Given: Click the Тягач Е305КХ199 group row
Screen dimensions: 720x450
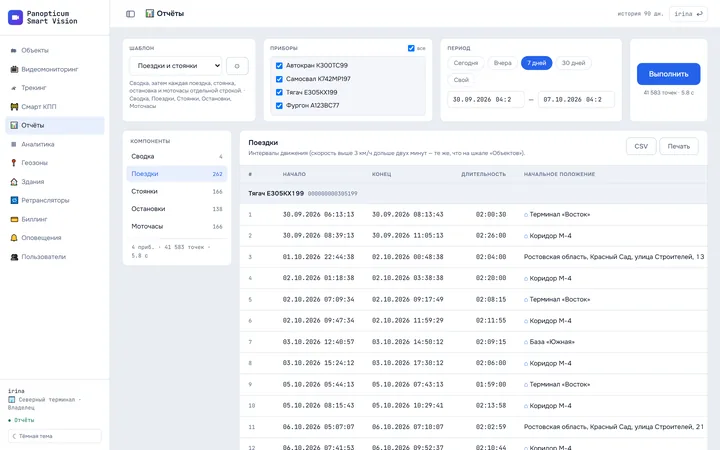Looking at the screenshot, I should pos(473,194).
